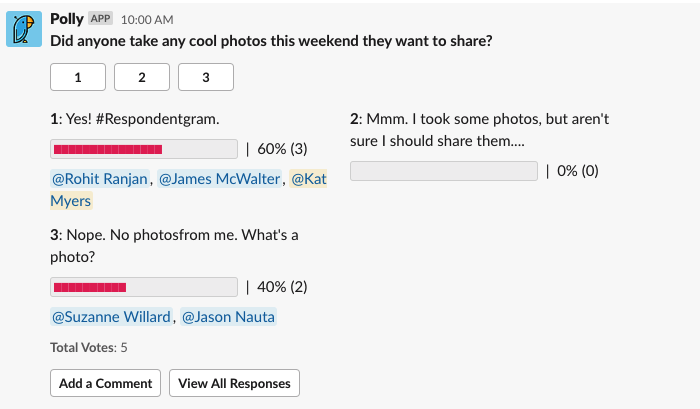Click the "Yes! #Respondentgram." option text

point(135,119)
